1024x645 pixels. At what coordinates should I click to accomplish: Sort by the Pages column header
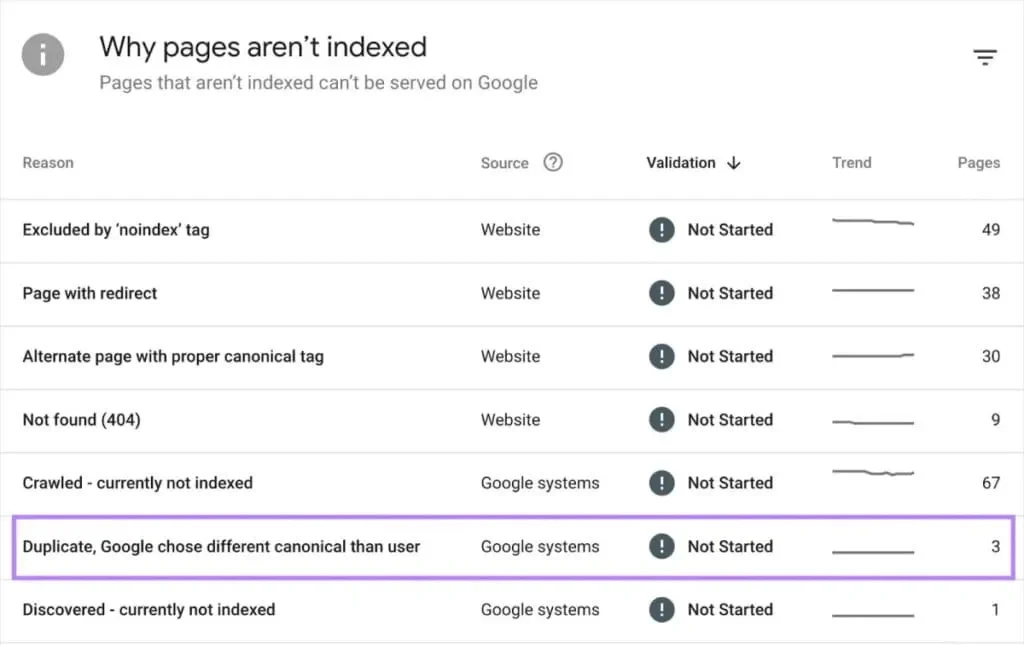click(x=977, y=162)
